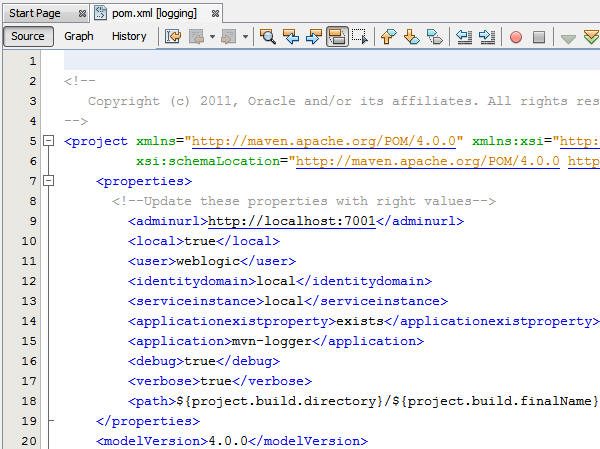The image size is (600, 449).
Task: Click the grey down-triangle toolbar icon
Action: [568, 38]
